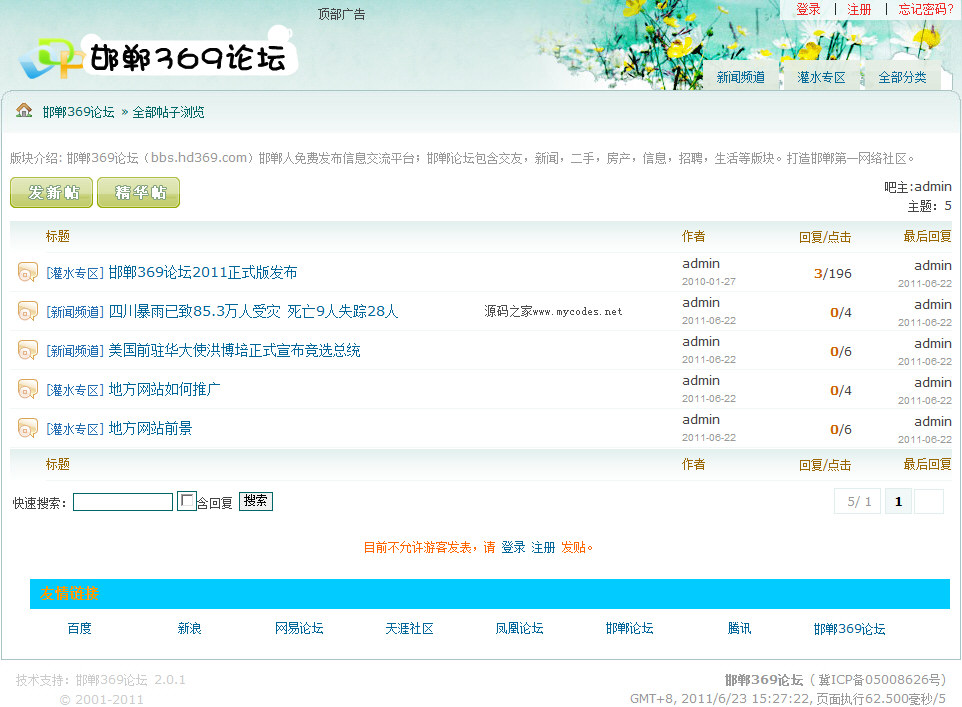Click post icon beside 地方网站前景
962x707 pixels.
tap(27, 428)
